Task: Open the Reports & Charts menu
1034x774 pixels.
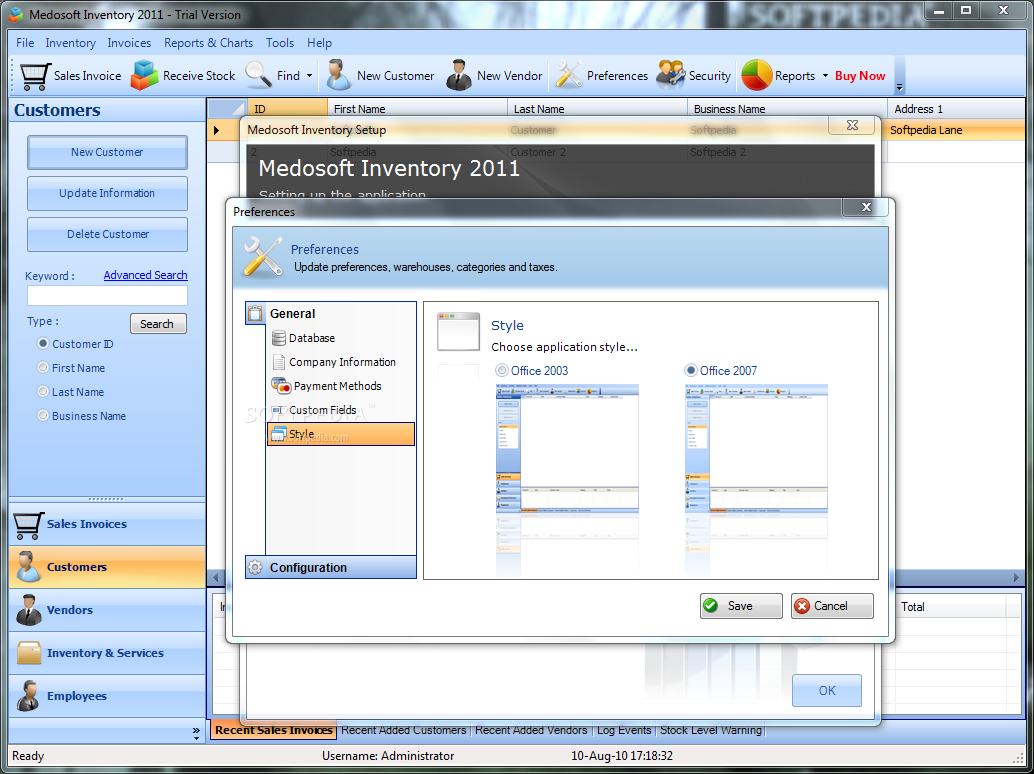Action: pos(208,43)
